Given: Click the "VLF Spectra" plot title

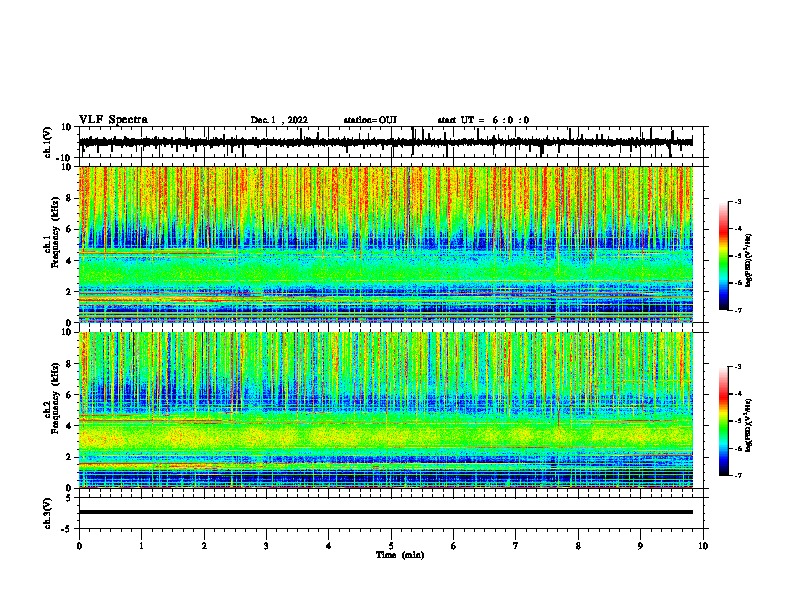Looking at the screenshot, I should click(x=113, y=120).
